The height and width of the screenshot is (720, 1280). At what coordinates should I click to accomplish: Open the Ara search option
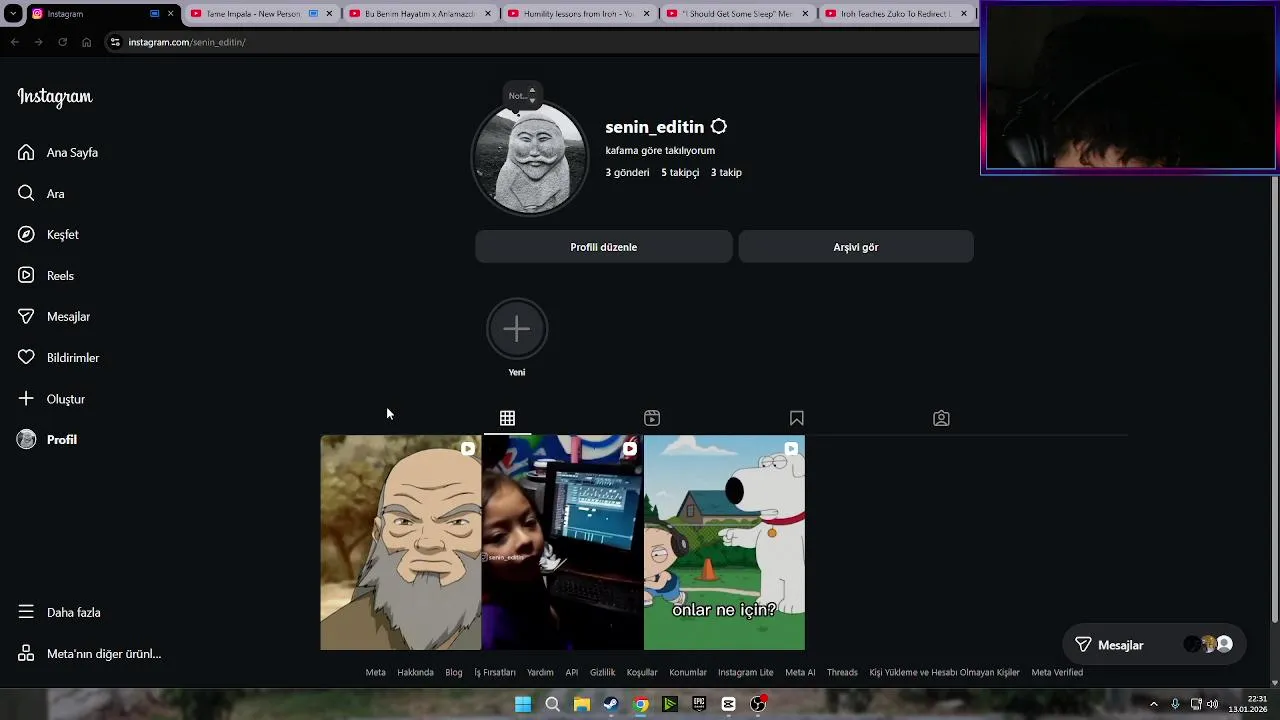pyautogui.click(x=41, y=193)
